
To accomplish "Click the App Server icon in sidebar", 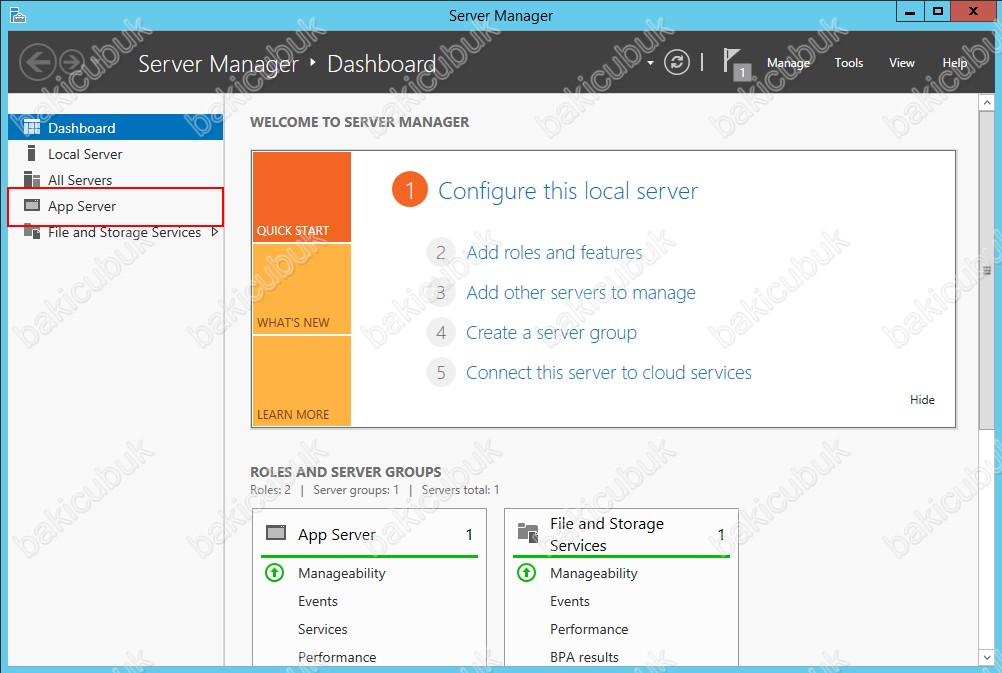I will coord(31,206).
